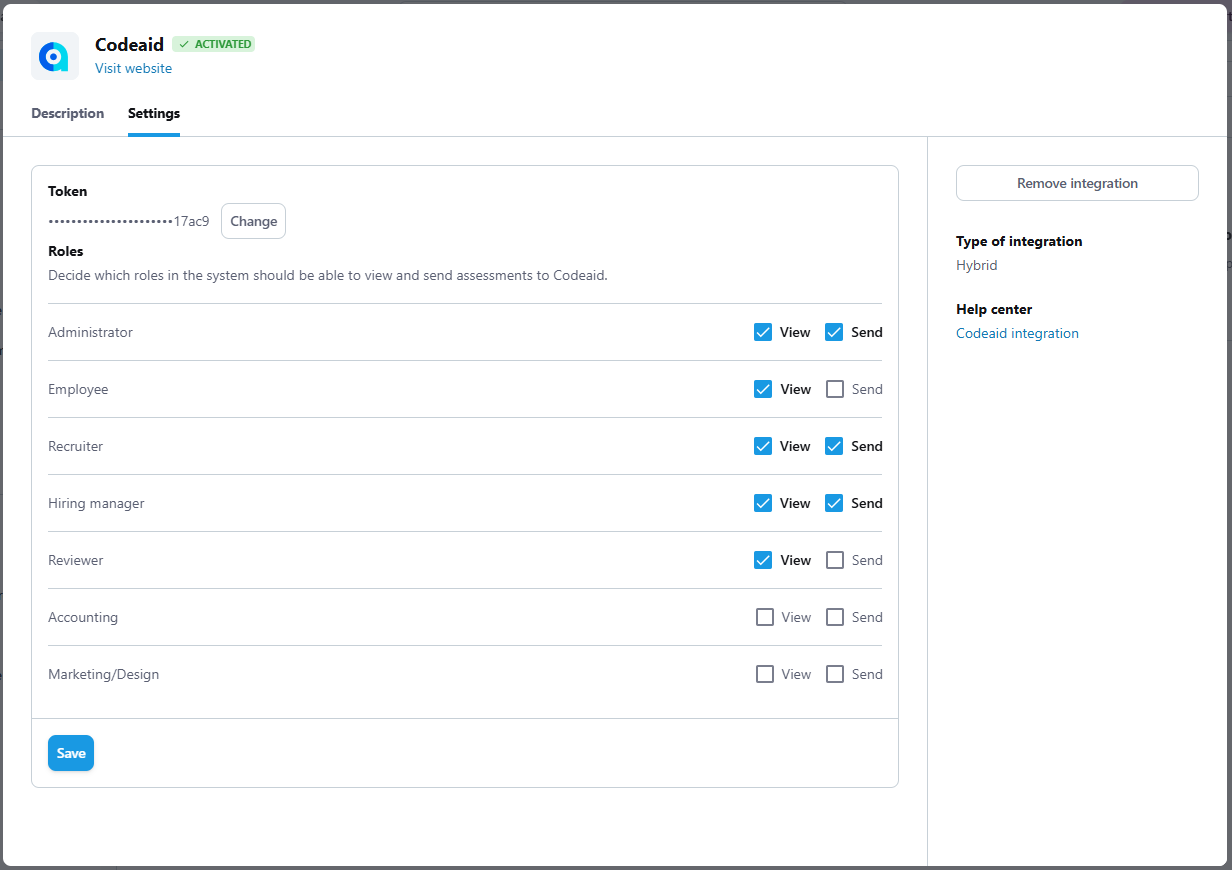Uncheck View for Employee role
This screenshot has height=870, width=1232.
(763, 389)
